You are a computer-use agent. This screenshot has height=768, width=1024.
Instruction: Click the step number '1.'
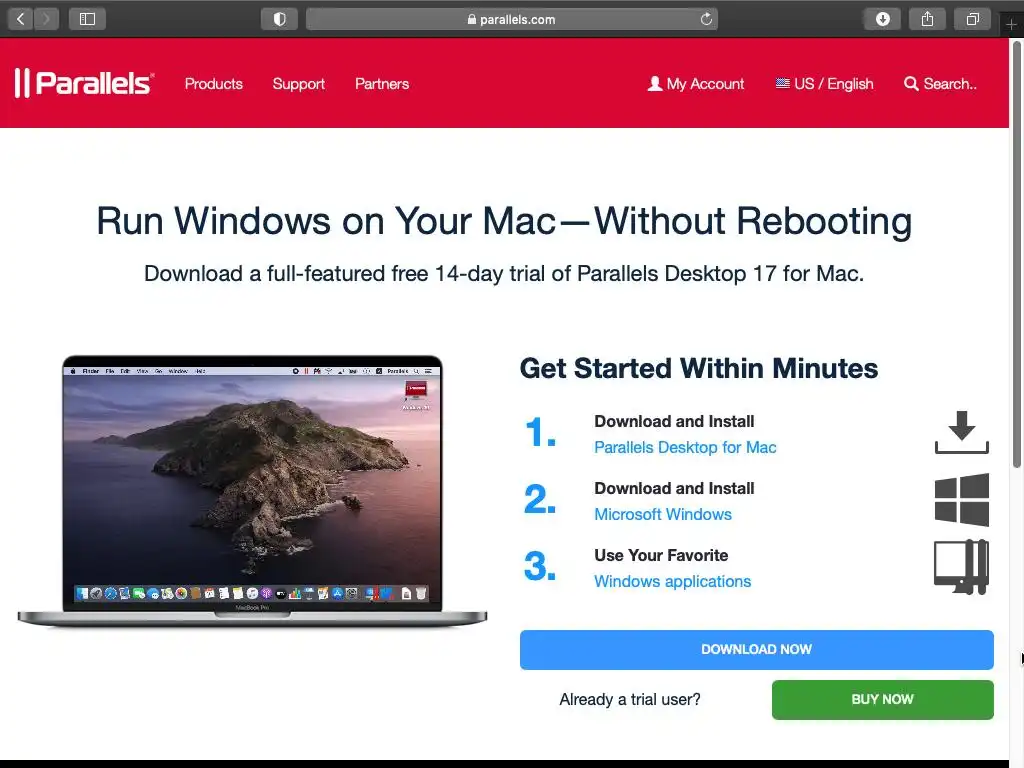[x=540, y=432]
